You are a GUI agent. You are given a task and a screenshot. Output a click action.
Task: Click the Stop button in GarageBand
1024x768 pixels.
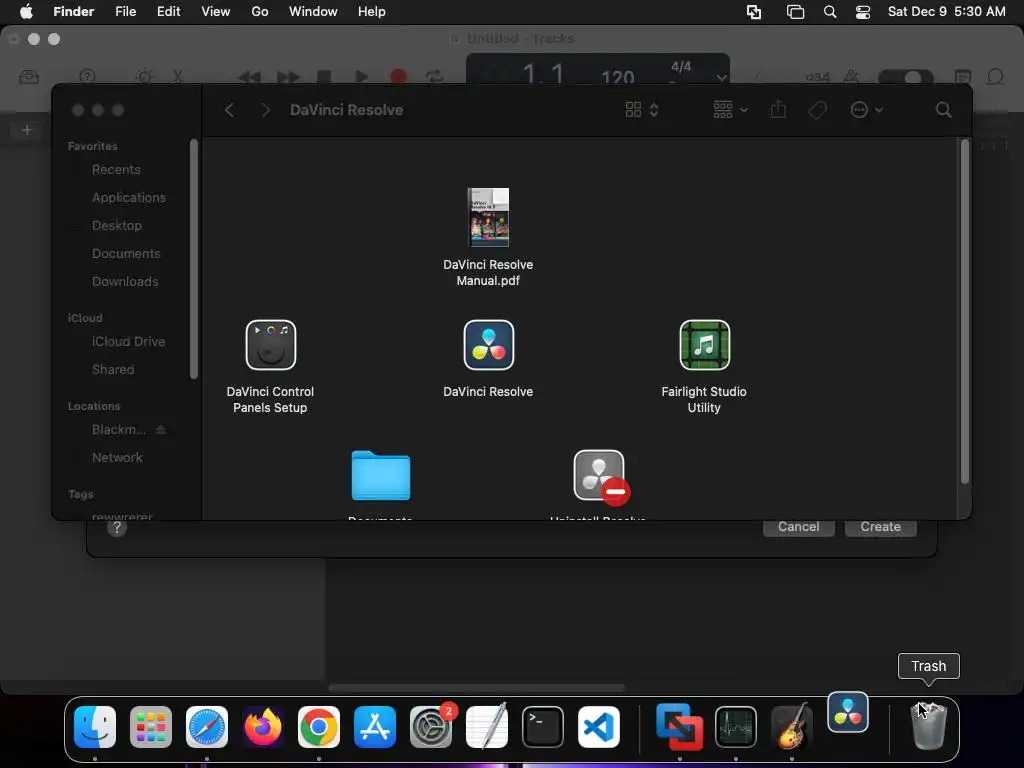(324, 77)
